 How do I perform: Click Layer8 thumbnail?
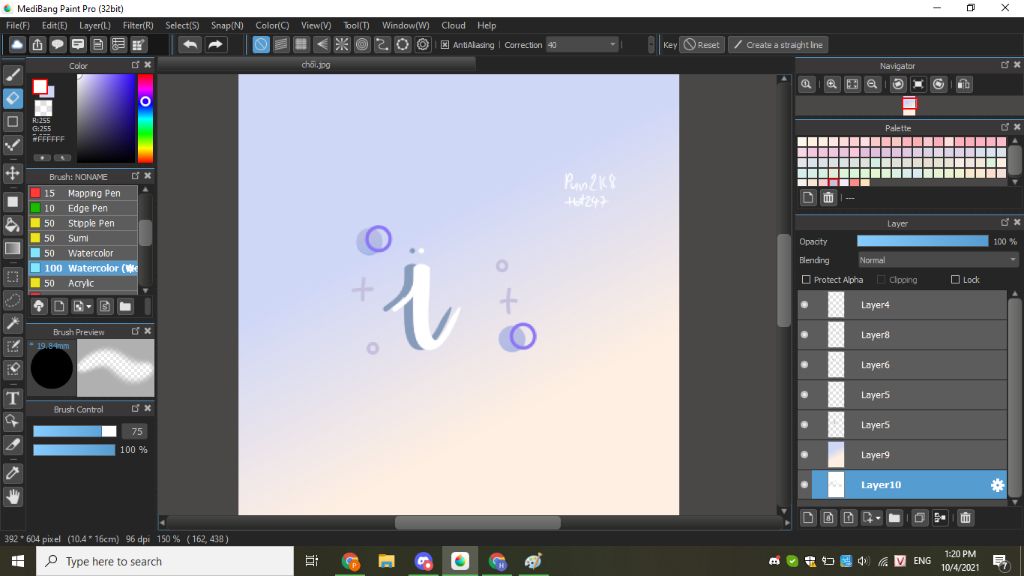(836, 335)
